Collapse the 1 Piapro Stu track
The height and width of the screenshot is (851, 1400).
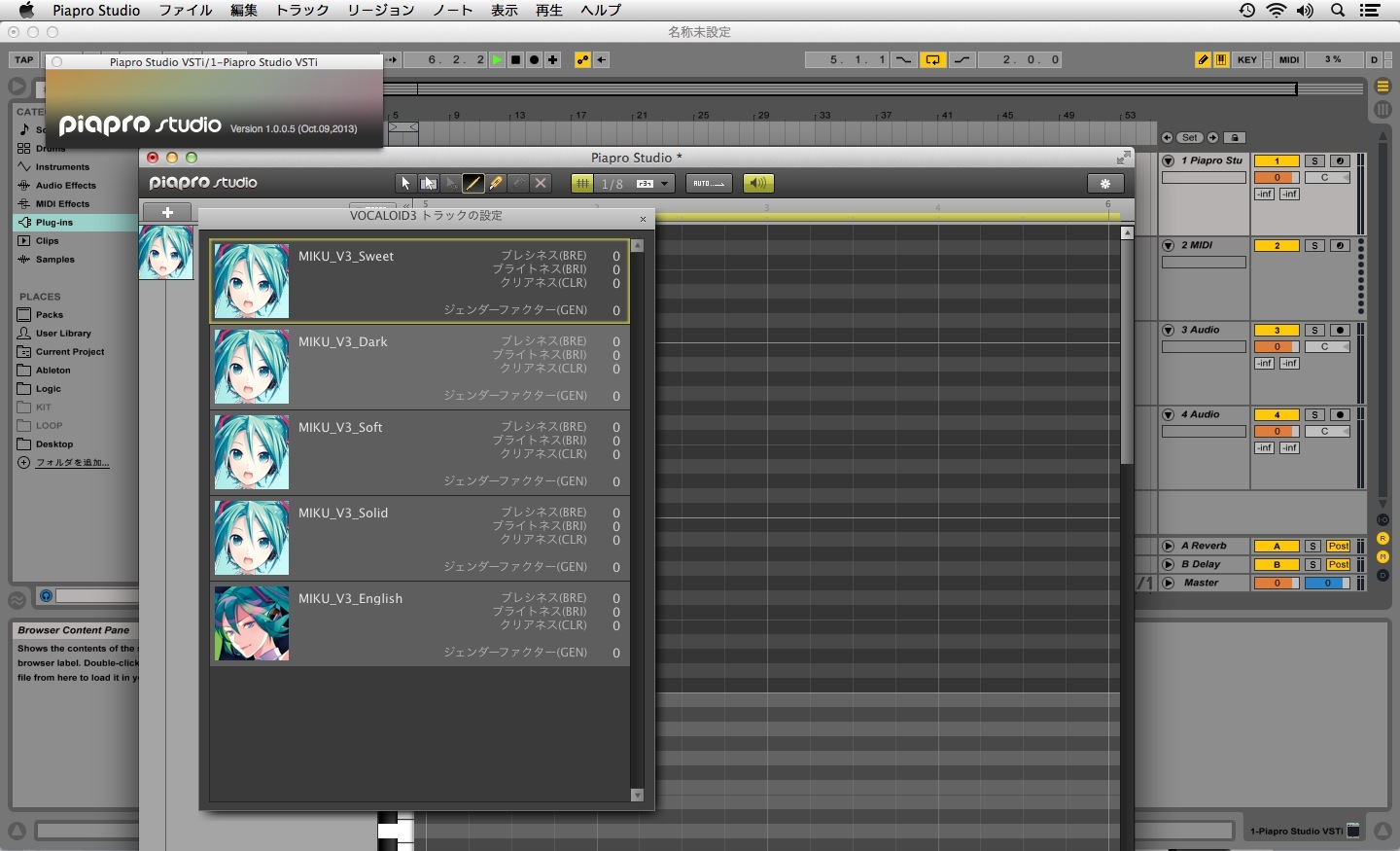click(x=1169, y=160)
